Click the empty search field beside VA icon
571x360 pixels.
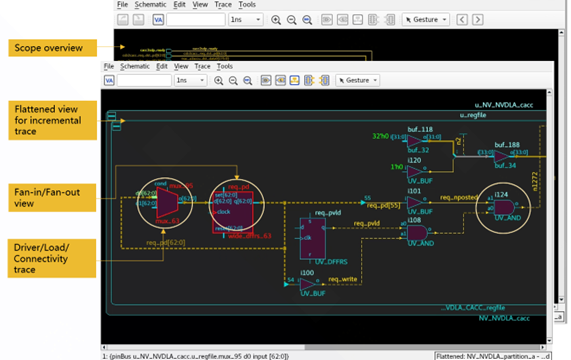click(x=144, y=80)
